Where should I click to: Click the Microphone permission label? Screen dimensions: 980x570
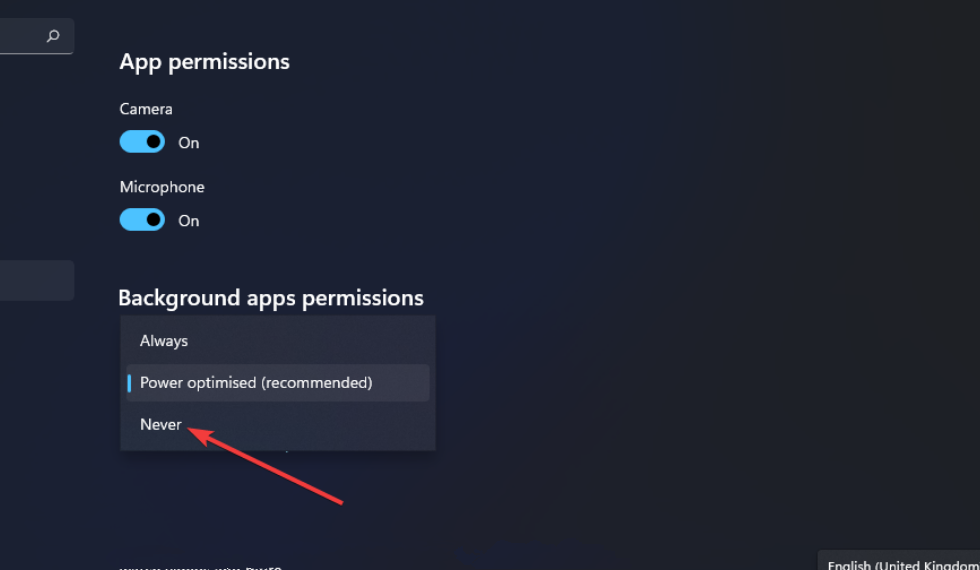point(162,187)
